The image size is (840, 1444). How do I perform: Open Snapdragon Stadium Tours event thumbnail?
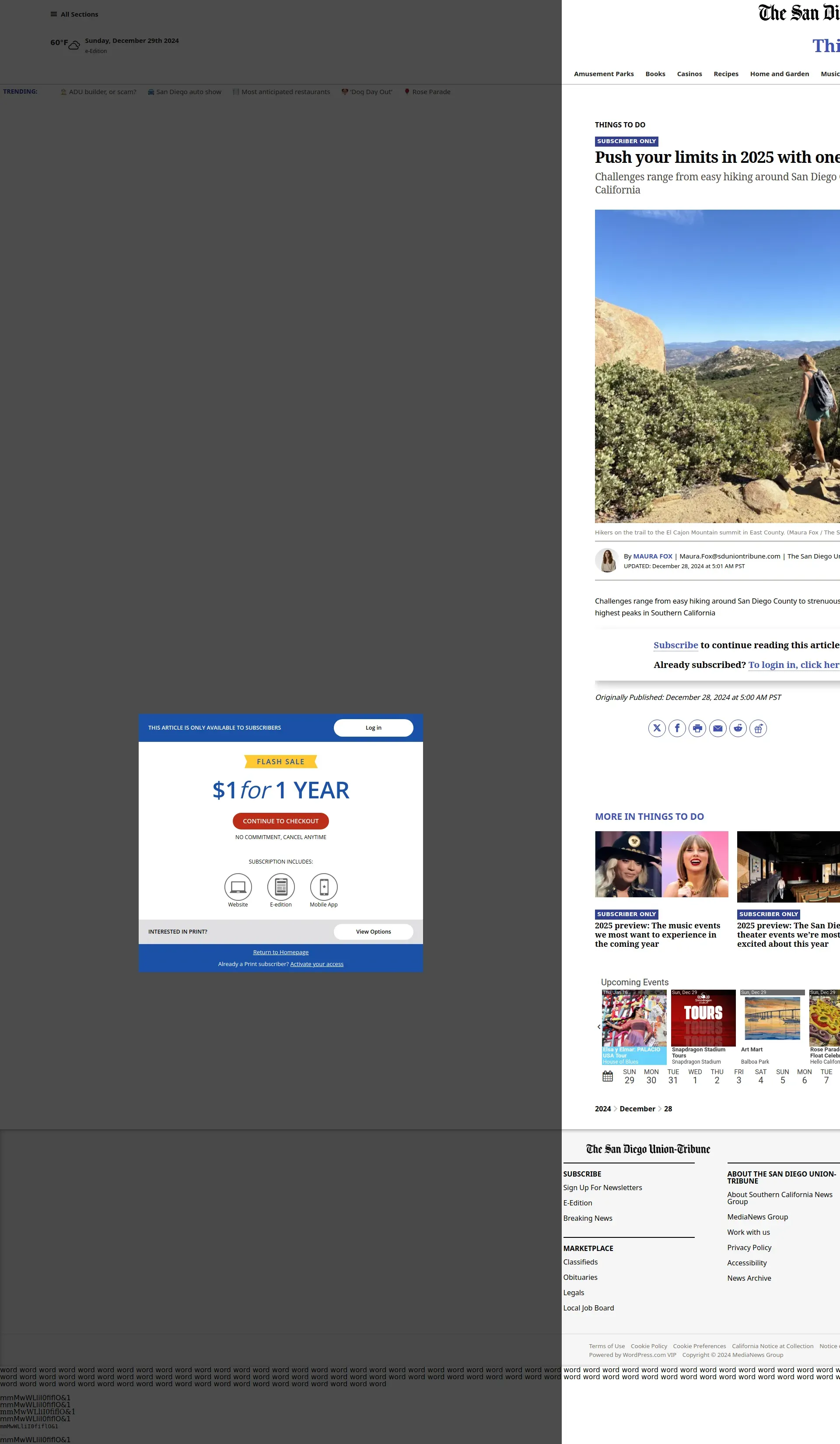[703, 1018]
